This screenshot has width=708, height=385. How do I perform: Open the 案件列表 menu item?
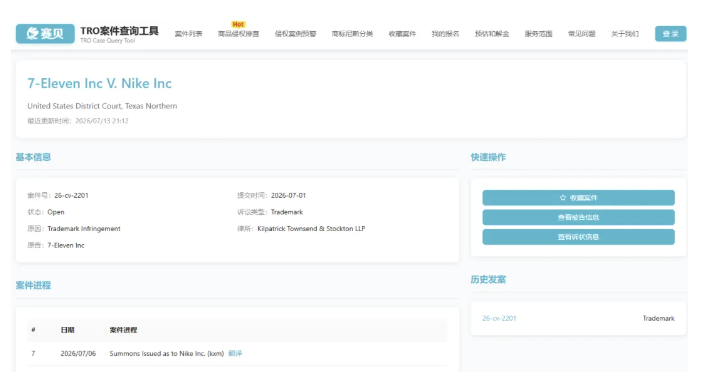[188, 34]
